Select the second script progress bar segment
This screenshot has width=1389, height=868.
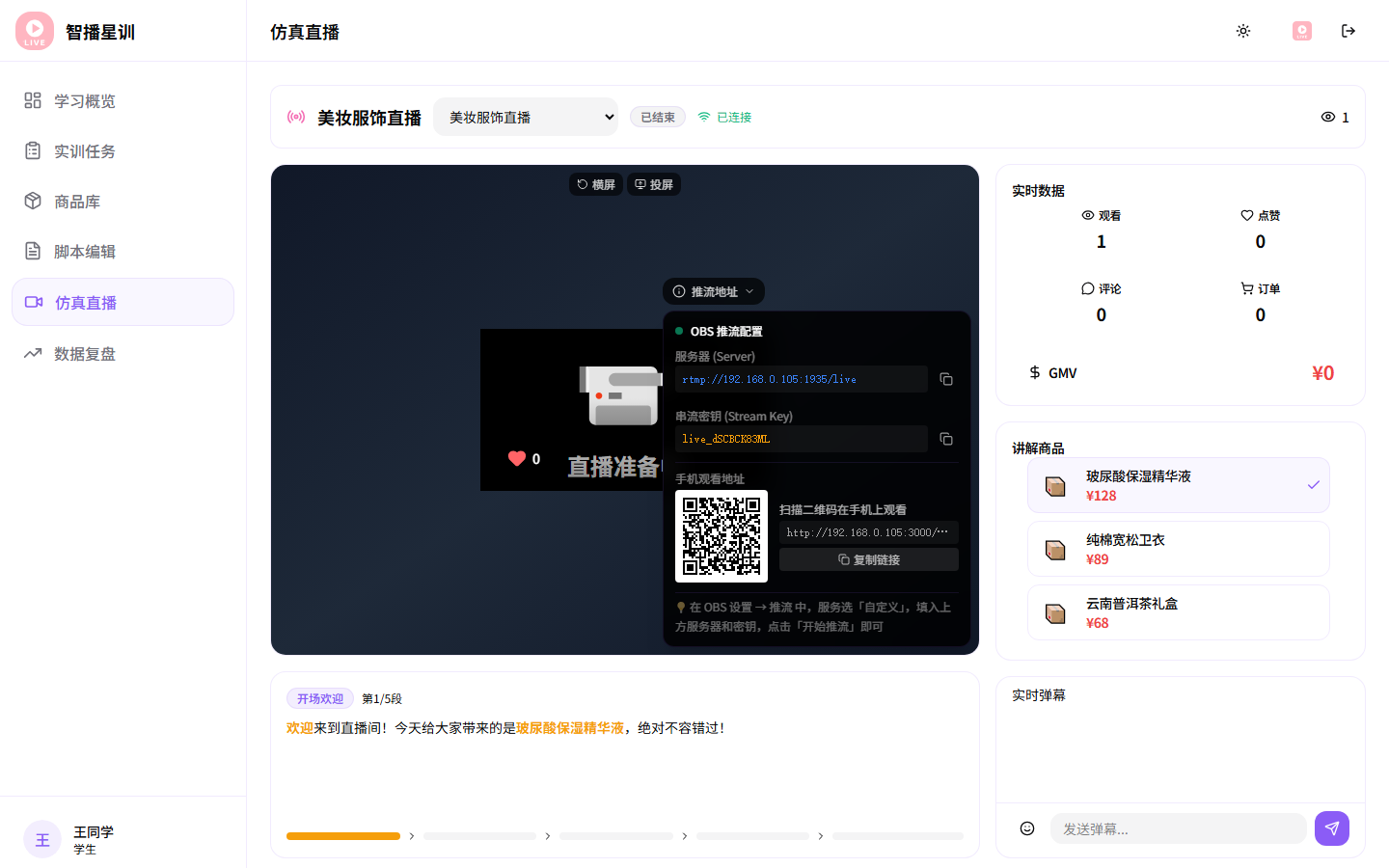tap(479, 836)
